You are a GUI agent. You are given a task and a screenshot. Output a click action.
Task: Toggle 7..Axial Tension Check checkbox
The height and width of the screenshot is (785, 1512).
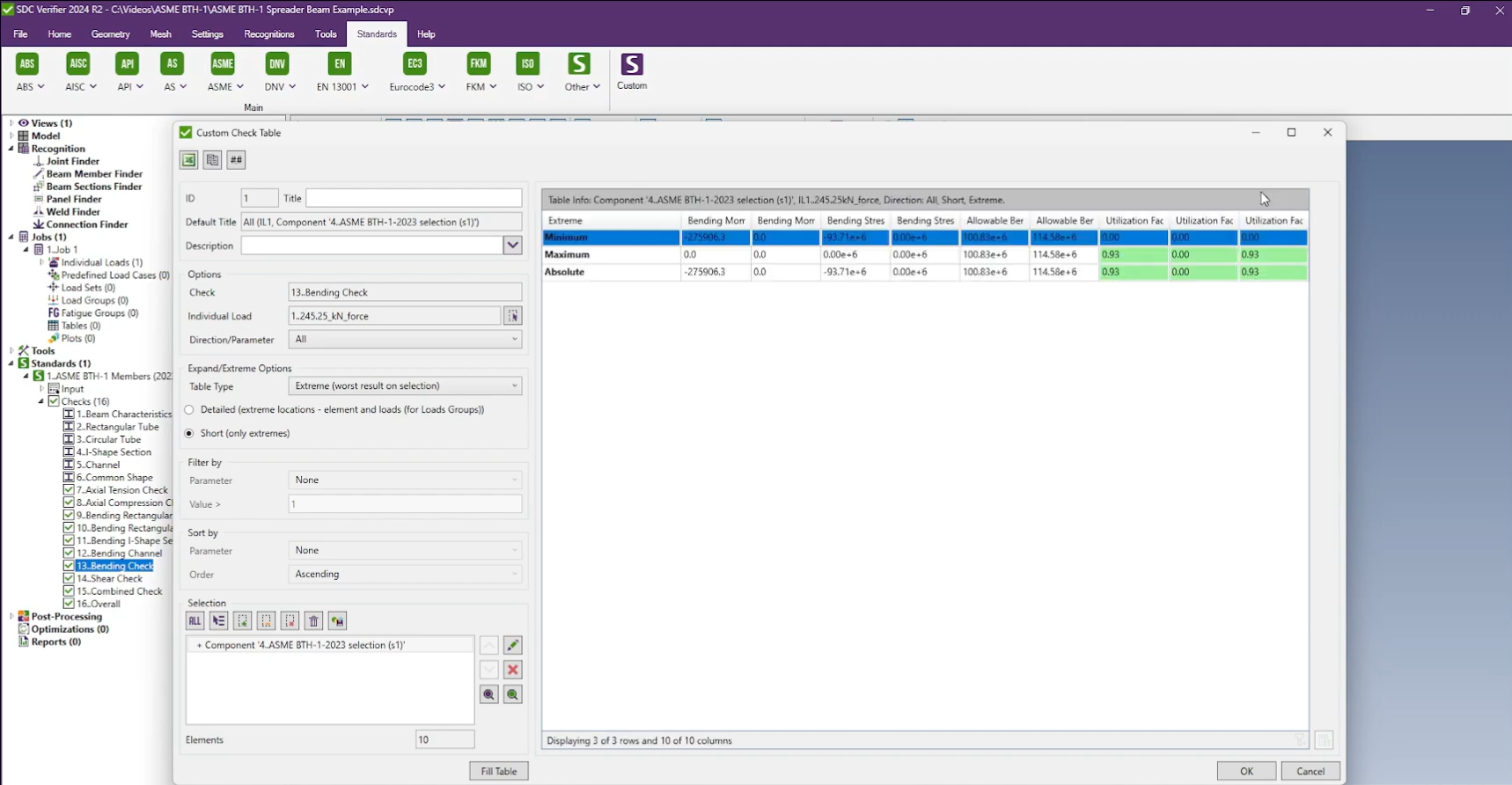click(x=69, y=490)
